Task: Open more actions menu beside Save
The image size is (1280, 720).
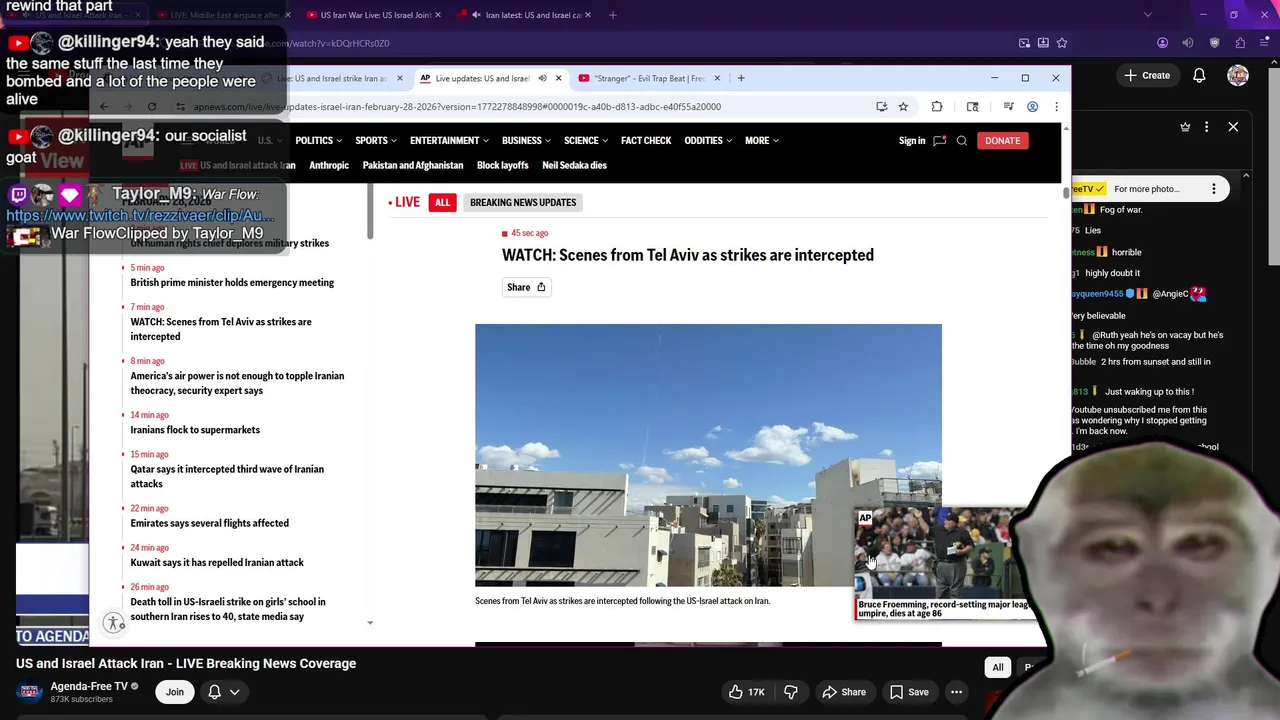Action: (956, 692)
